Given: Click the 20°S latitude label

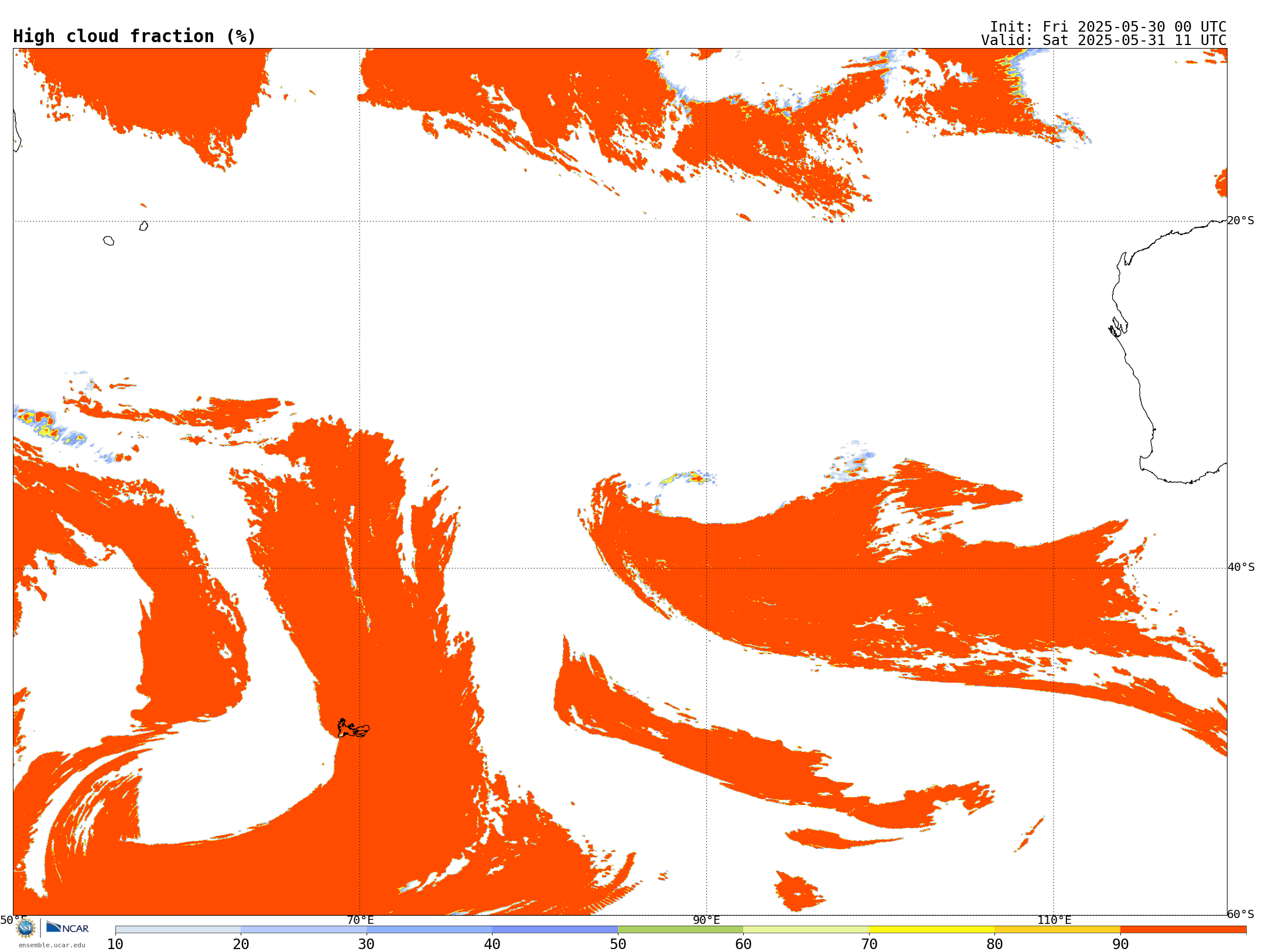Looking at the screenshot, I should click(1240, 220).
